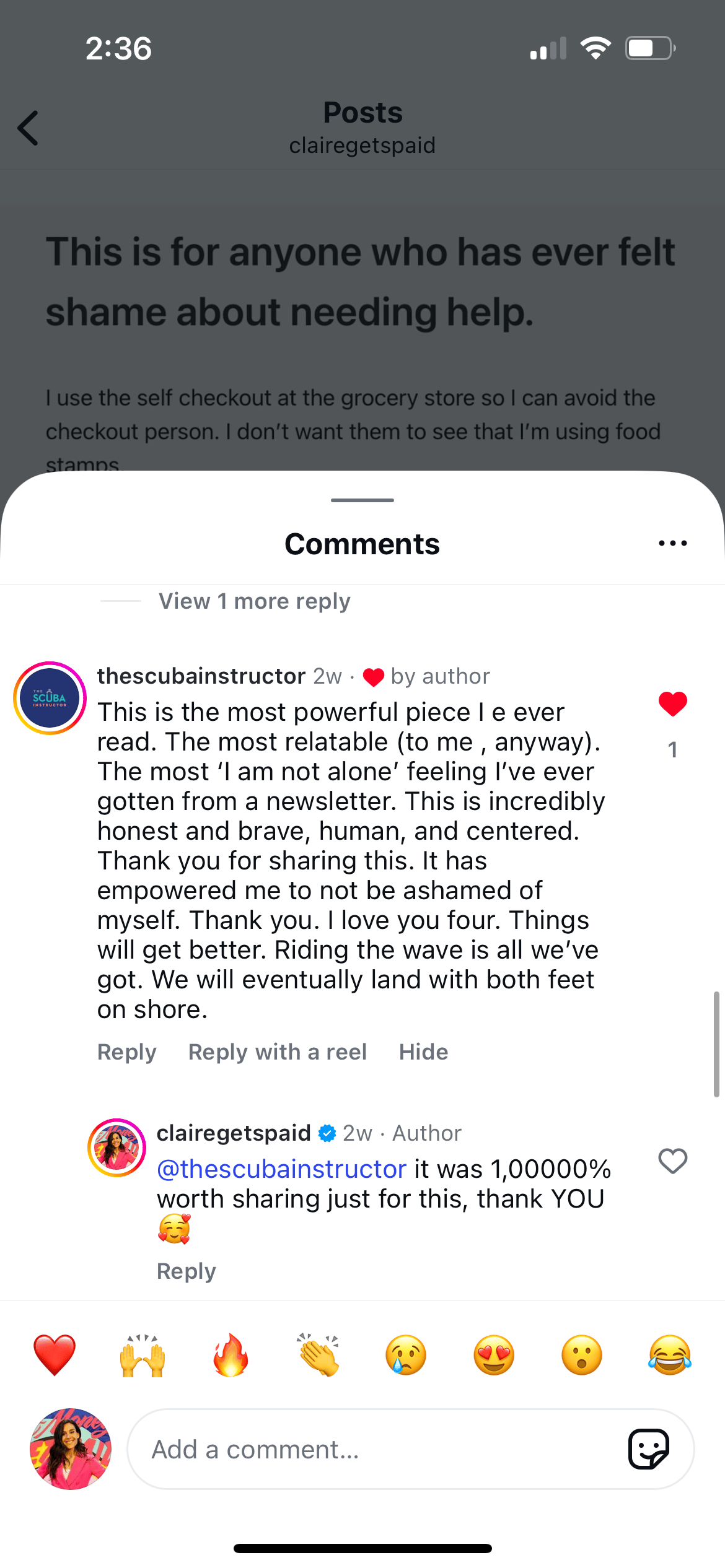Unlike thescubainstructor's comment
Image resolution: width=725 pixels, height=1568 pixels.
(x=672, y=704)
